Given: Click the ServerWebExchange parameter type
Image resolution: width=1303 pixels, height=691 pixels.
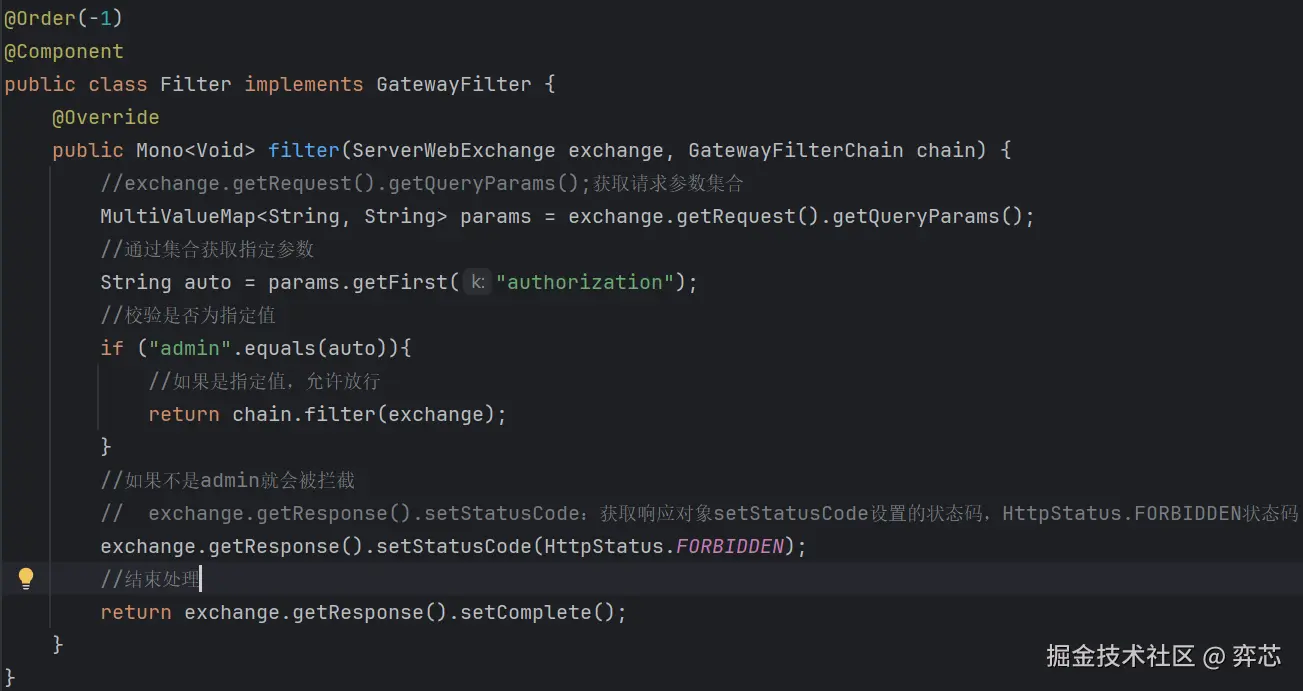Looking at the screenshot, I should [x=453, y=150].
